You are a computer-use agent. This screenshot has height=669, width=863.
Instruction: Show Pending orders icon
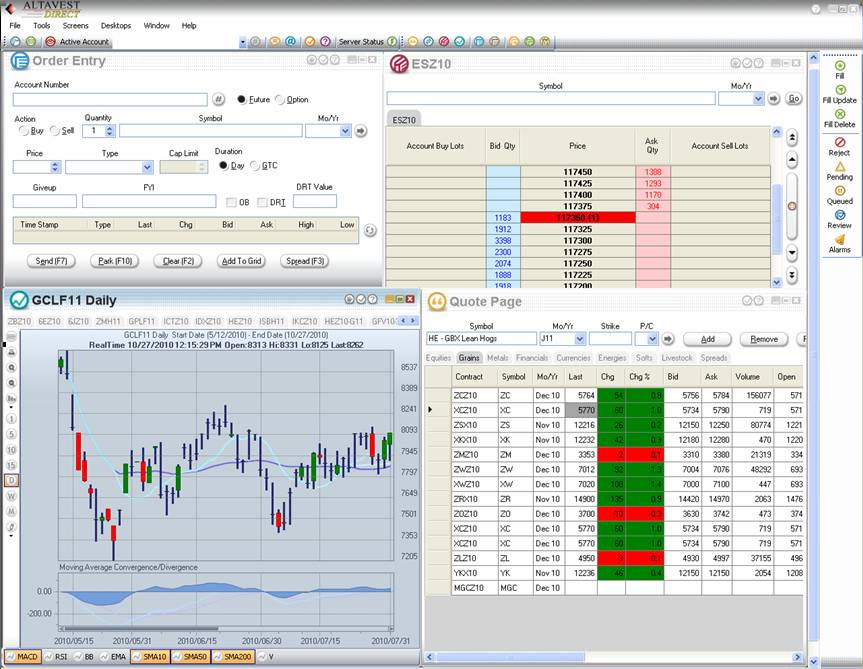(840, 167)
